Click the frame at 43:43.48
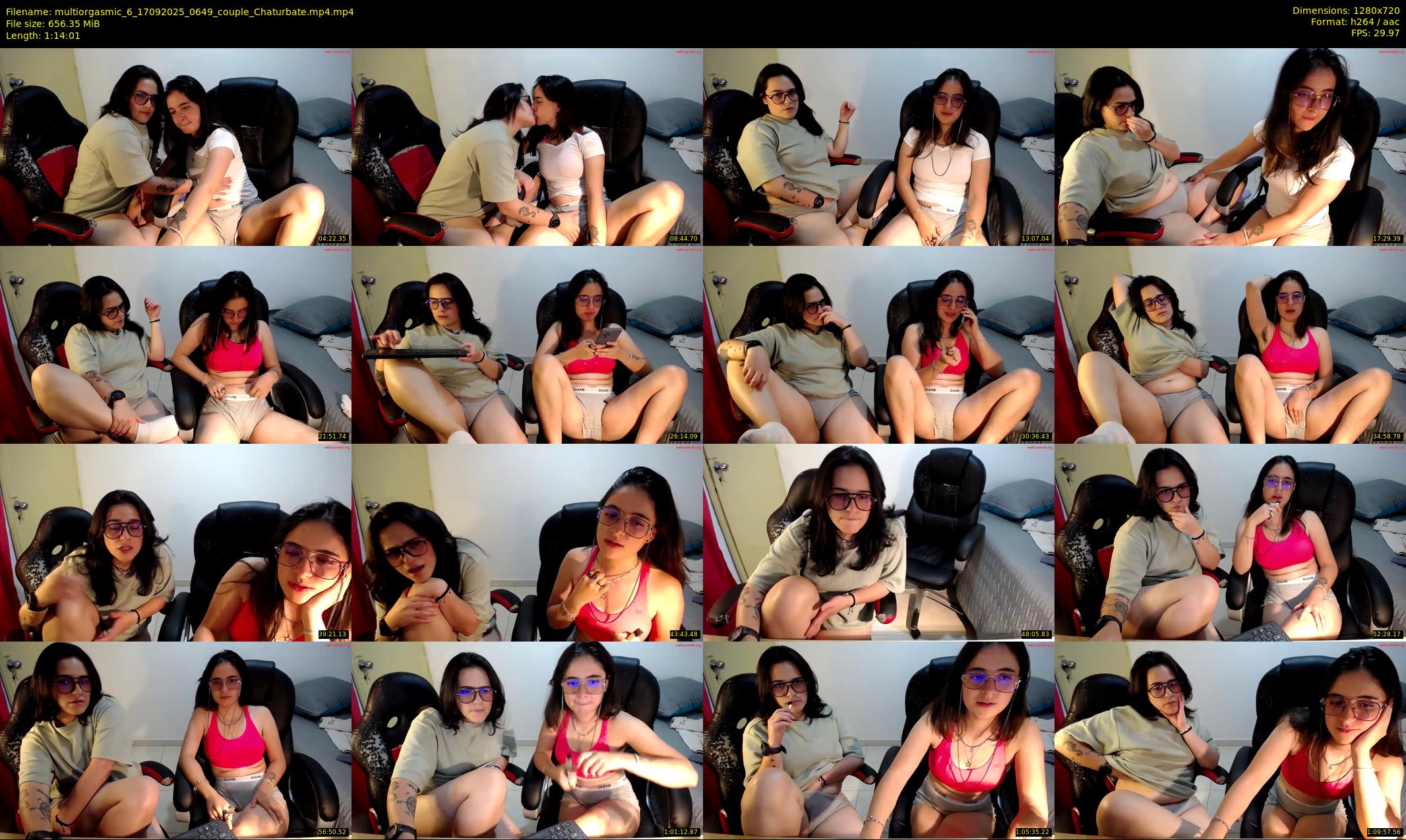This screenshot has width=1406, height=840. (x=527, y=542)
